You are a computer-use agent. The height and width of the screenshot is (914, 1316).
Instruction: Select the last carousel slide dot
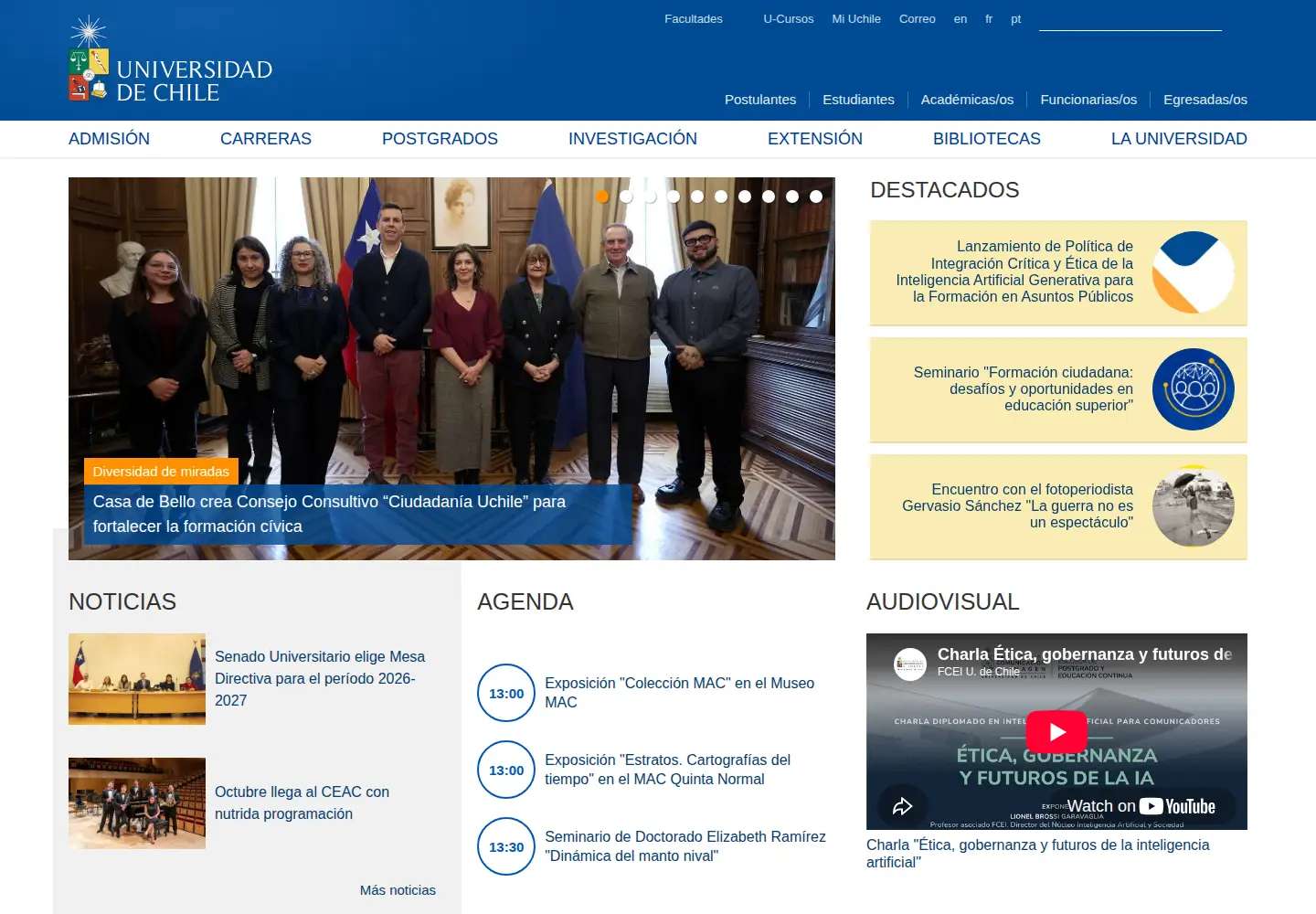pos(816,197)
